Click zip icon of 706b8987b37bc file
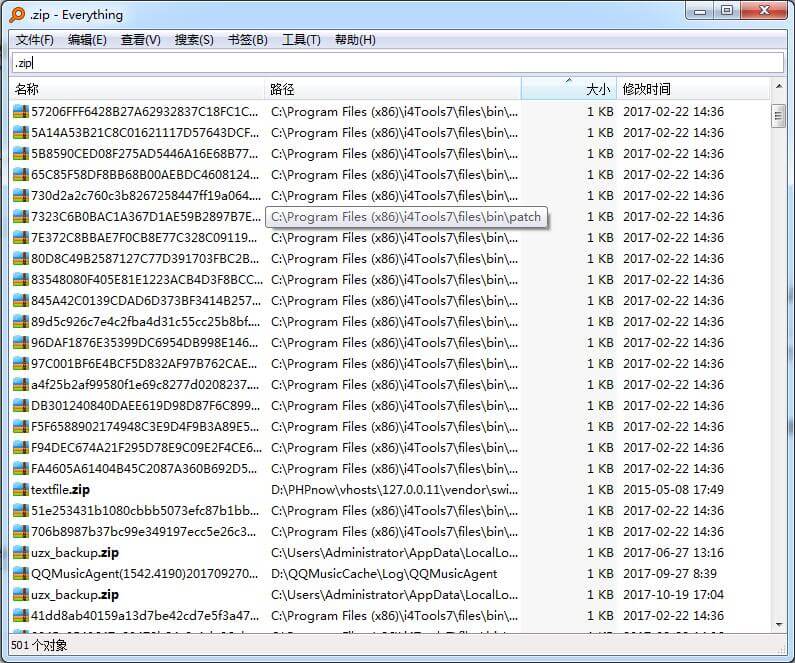This screenshot has width=795, height=663. click(21, 532)
